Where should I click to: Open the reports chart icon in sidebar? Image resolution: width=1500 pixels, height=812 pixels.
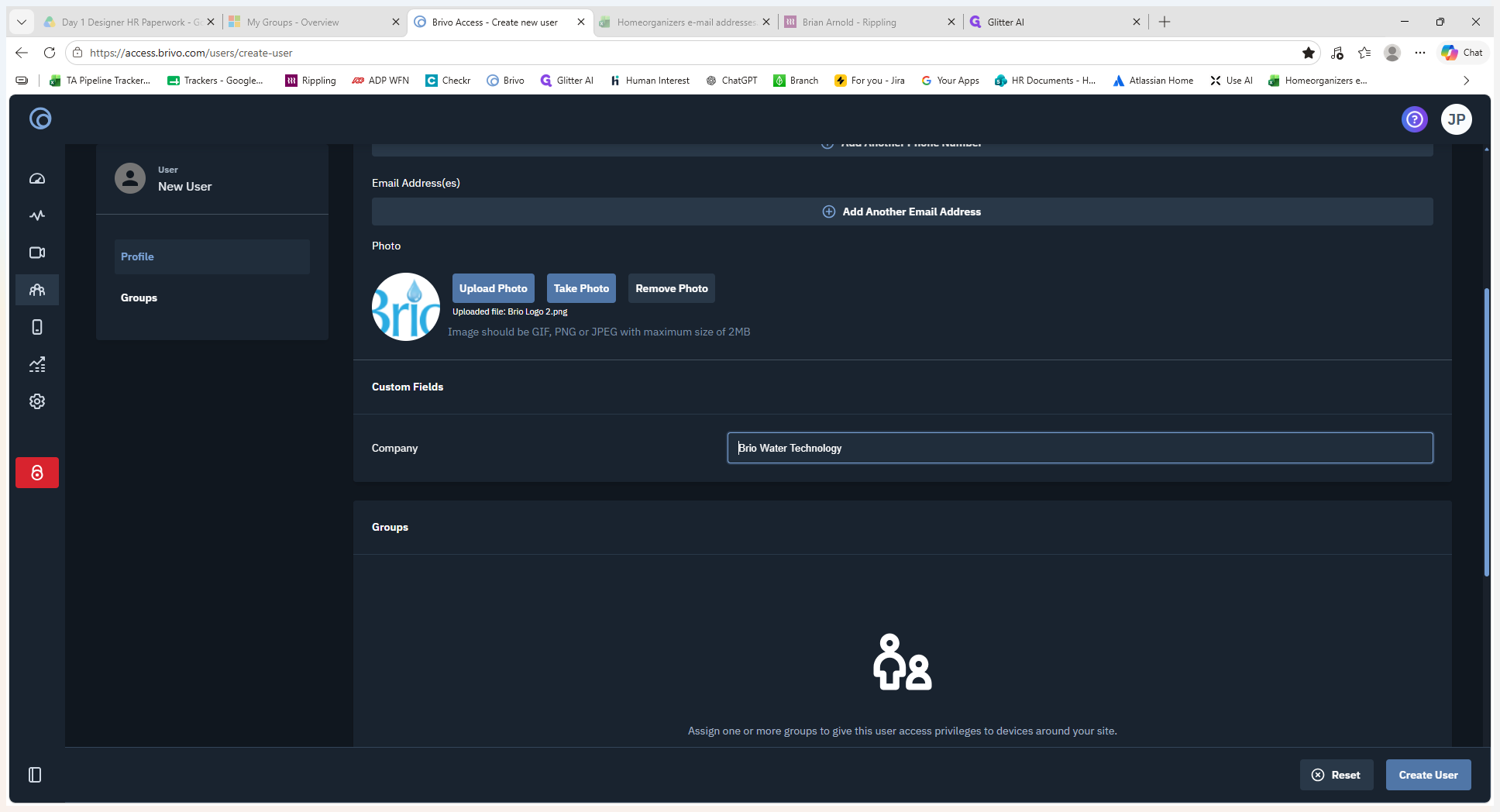click(x=37, y=364)
